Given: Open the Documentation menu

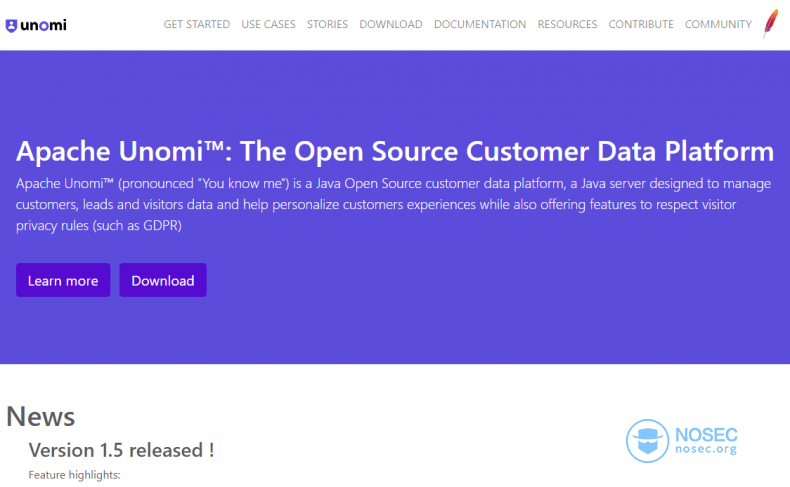Looking at the screenshot, I should pyautogui.click(x=480, y=24).
